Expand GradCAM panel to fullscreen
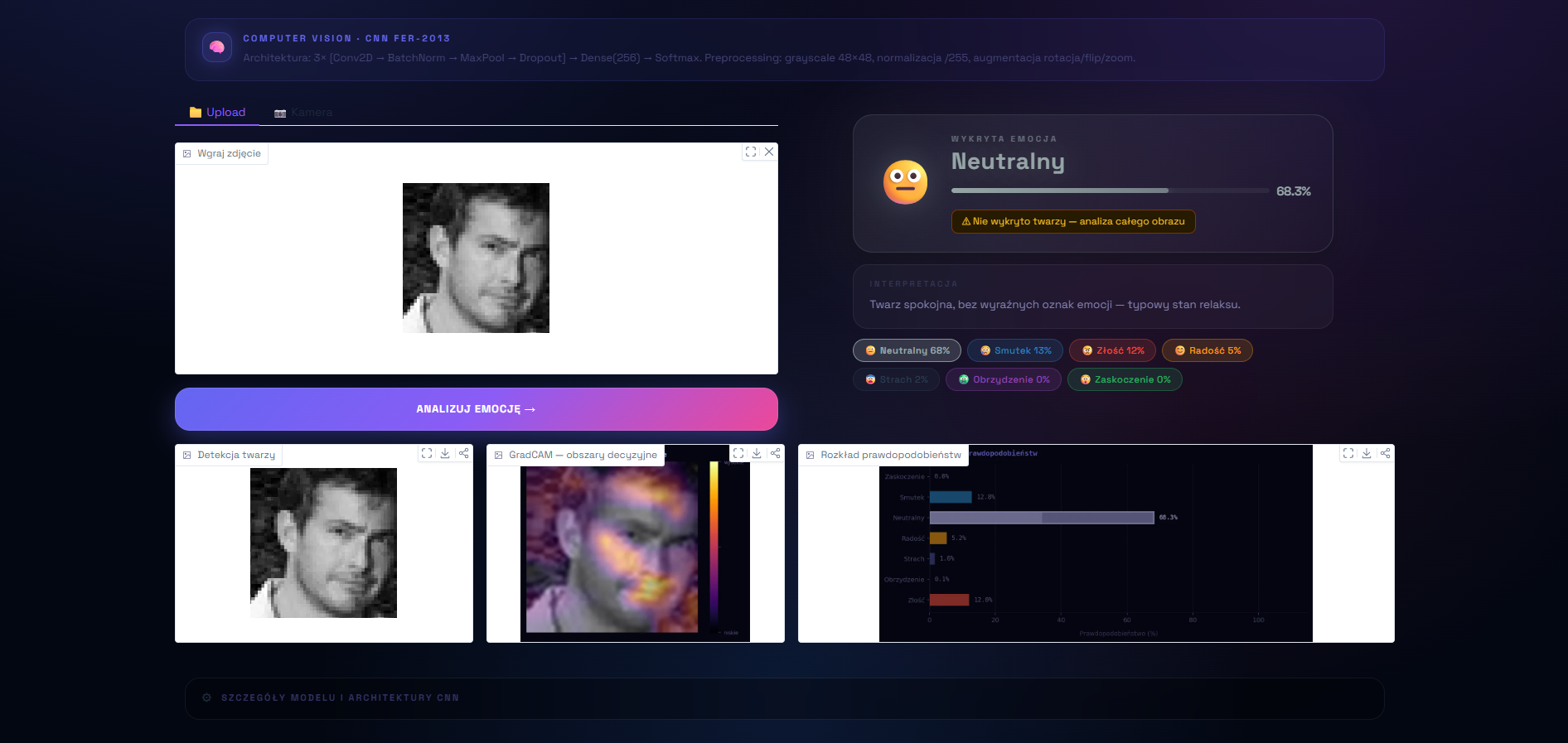This screenshot has width=1568, height=743. click(x=738, y=453)
